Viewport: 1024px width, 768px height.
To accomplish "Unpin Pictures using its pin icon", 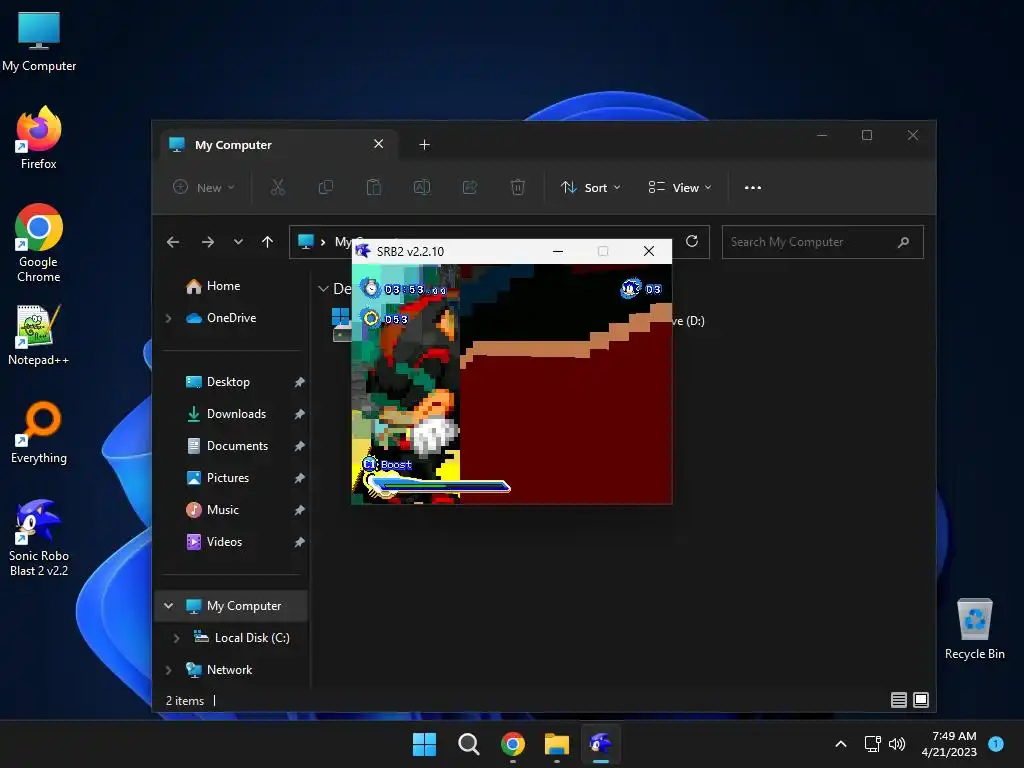I will [299, 478].
